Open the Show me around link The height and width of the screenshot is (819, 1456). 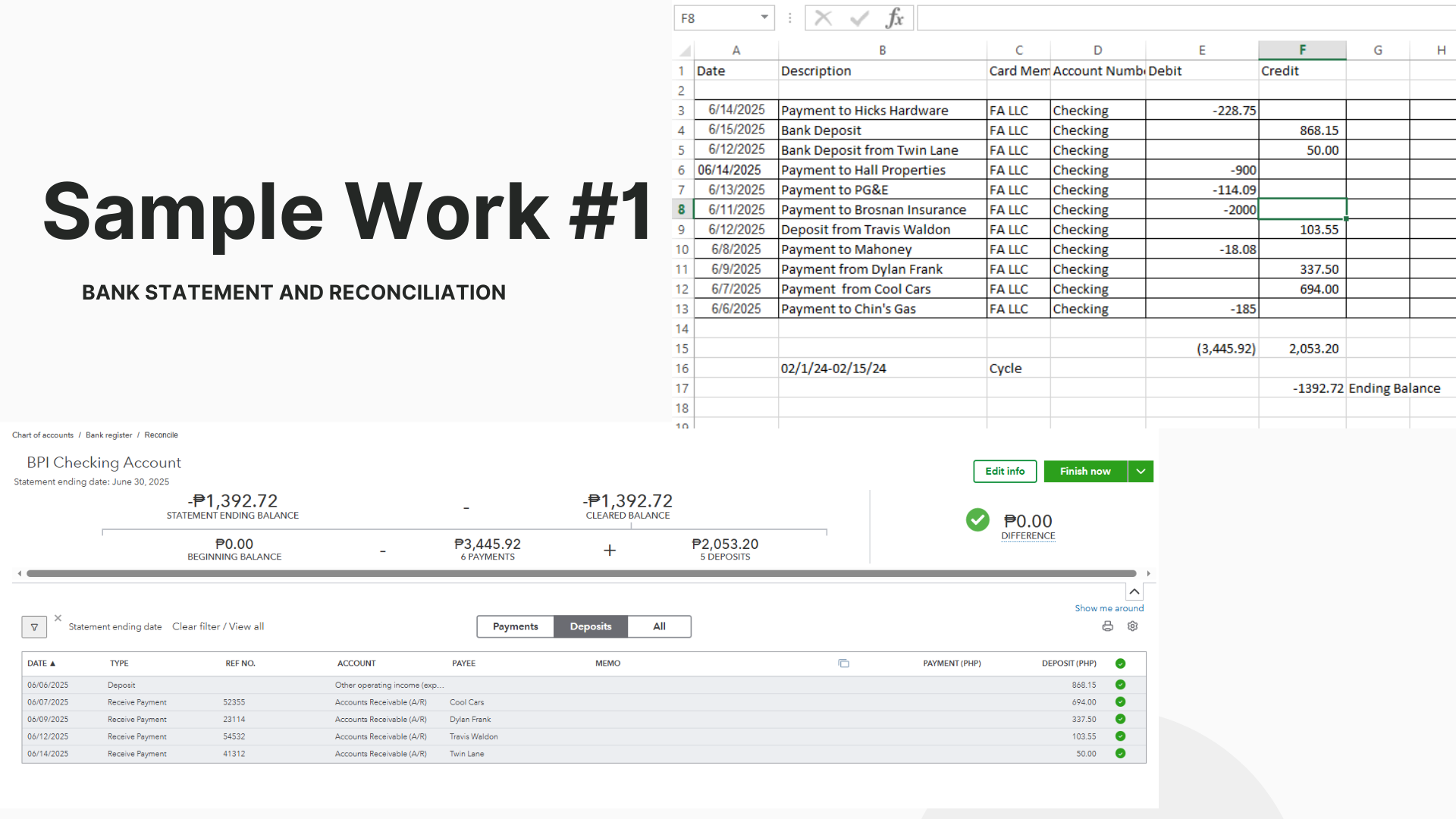1109,608
